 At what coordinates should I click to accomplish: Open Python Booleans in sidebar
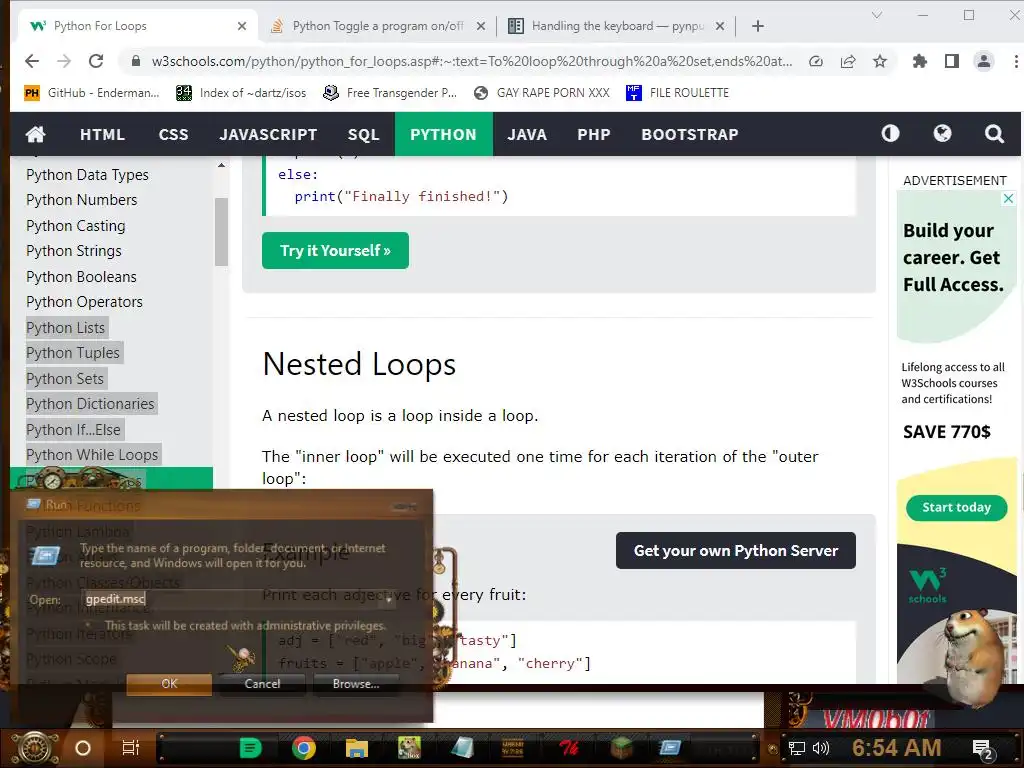(x=81, y=277)
